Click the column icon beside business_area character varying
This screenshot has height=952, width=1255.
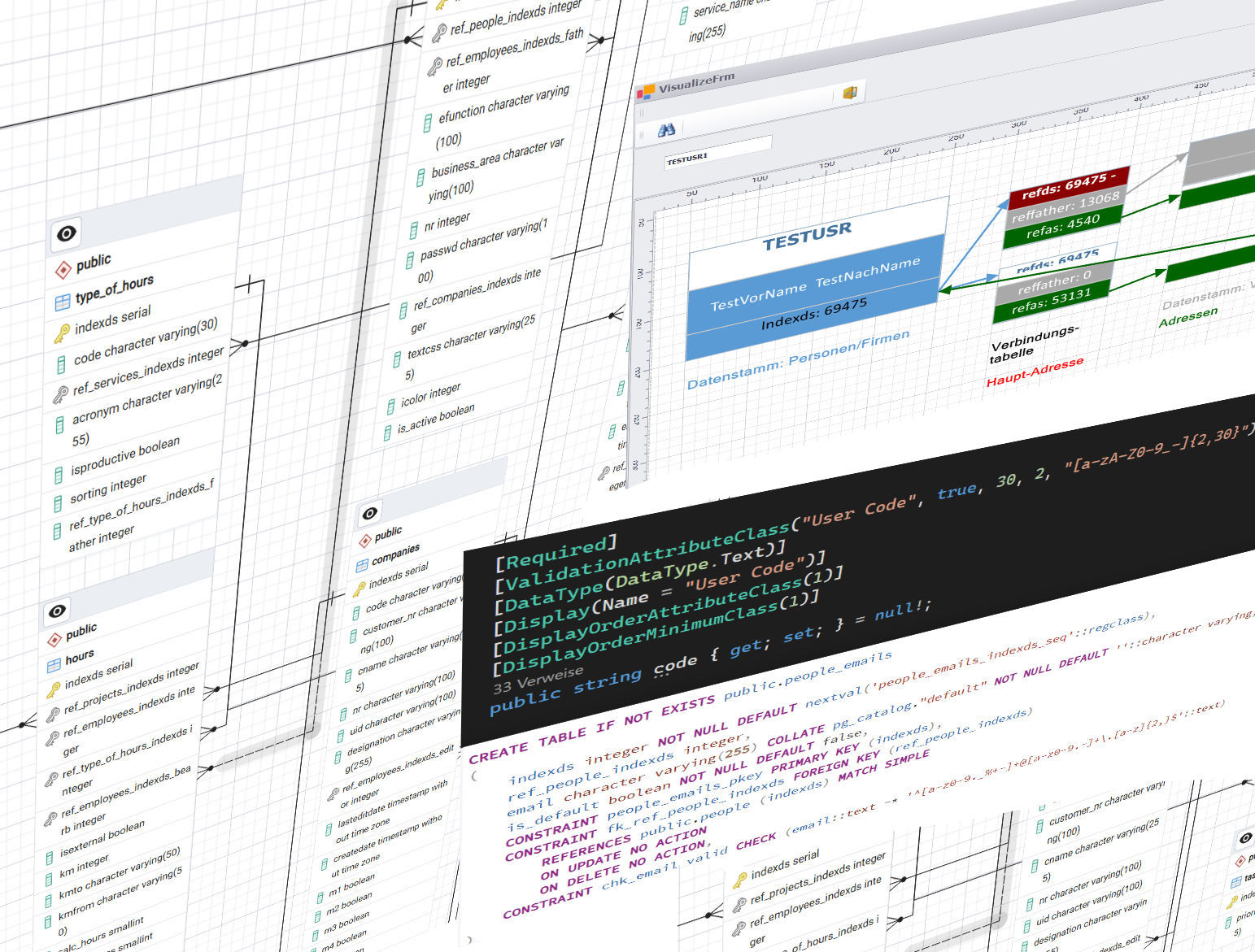click(421, 176)
